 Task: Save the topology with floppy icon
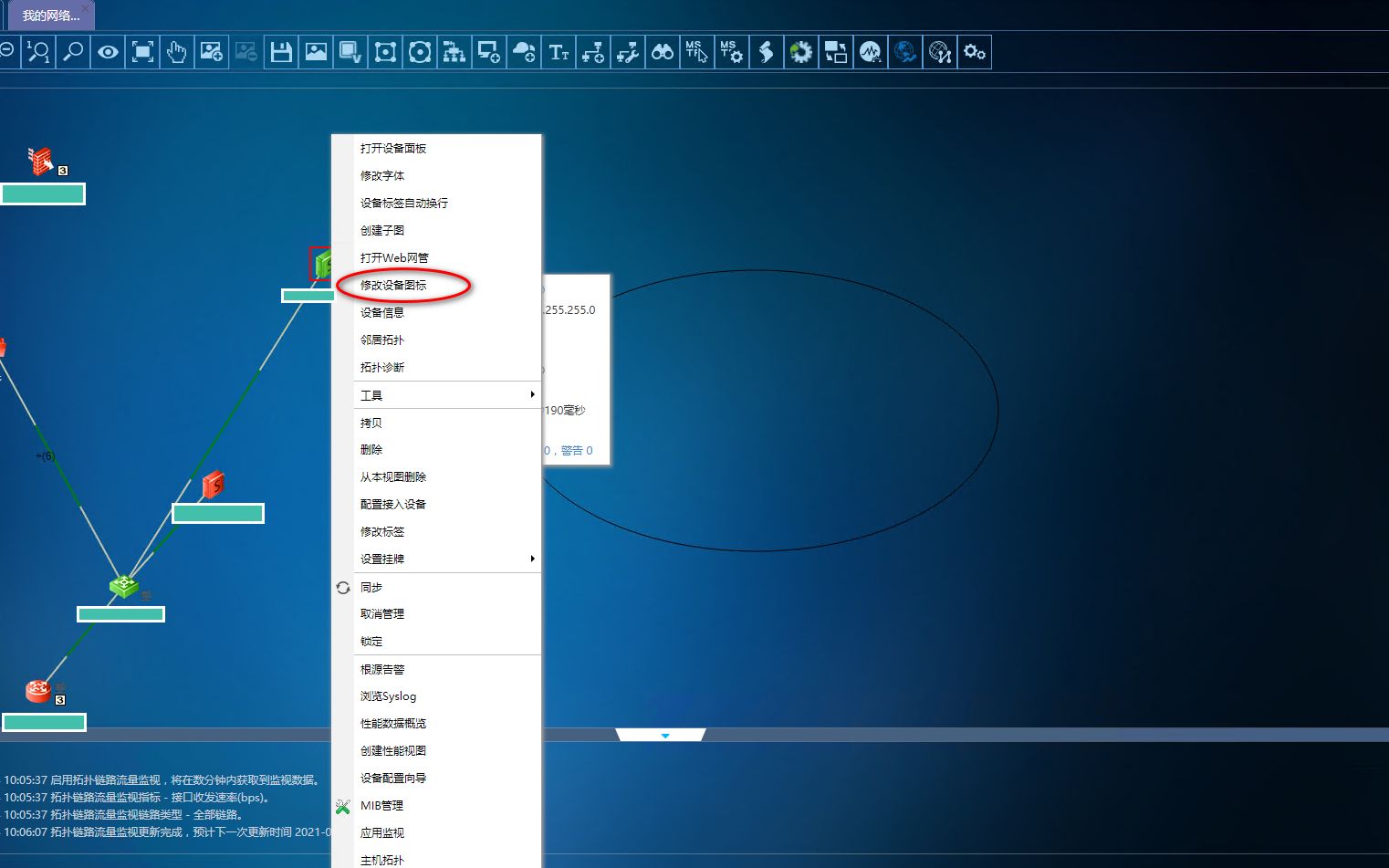pyautogui.click(x=281, y=52)
